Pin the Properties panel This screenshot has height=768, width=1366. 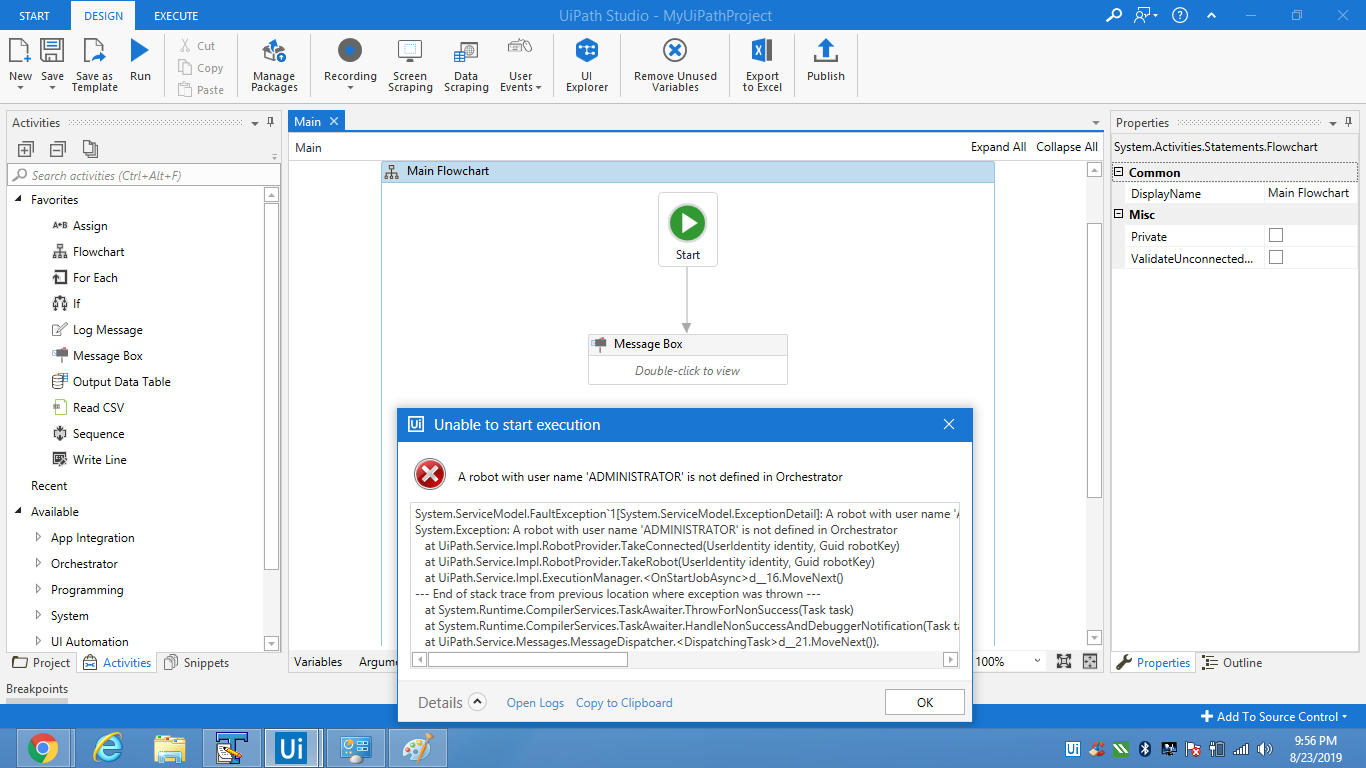click(x=1348, y=122)
